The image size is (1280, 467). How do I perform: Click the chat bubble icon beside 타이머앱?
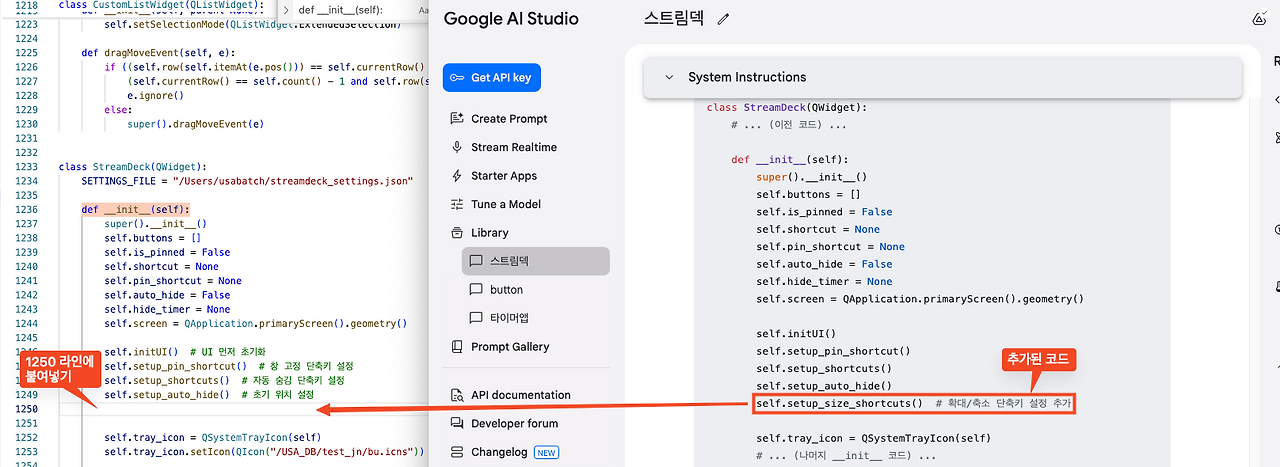pyautogui.click(x=476, y=318)
